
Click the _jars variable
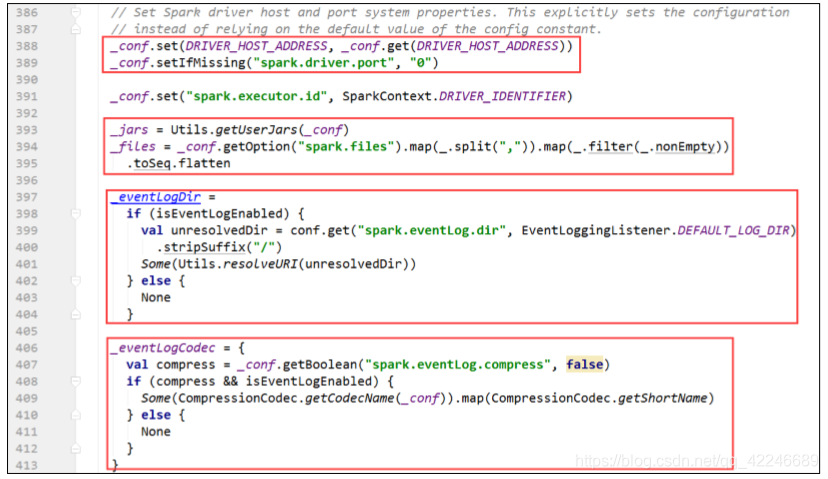[129, 130]
